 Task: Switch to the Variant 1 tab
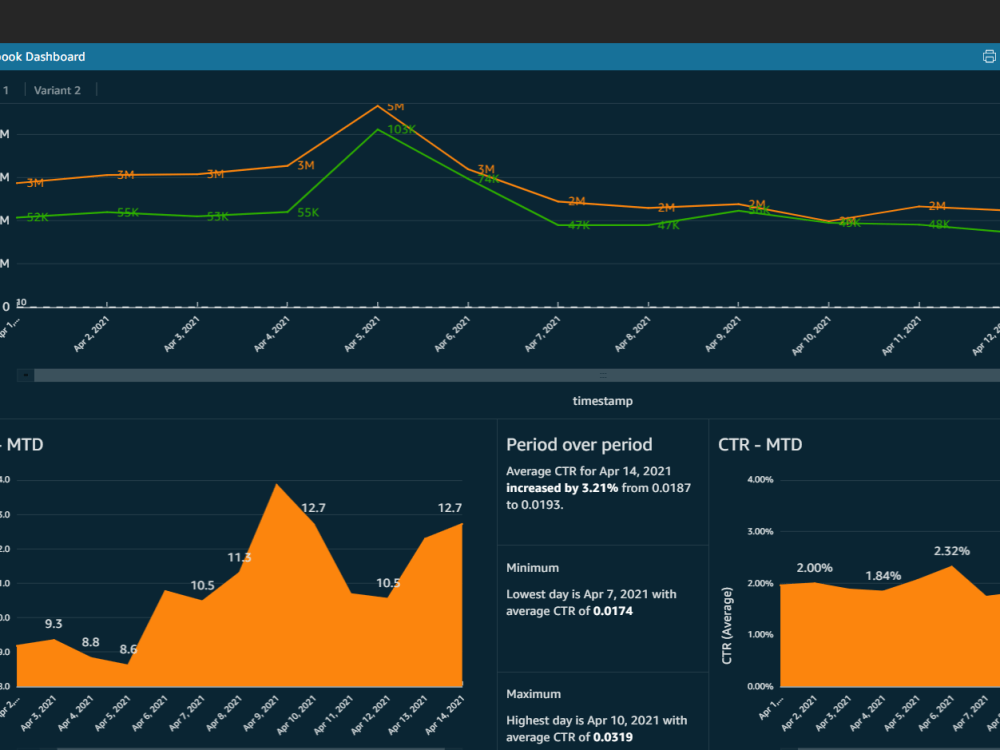tap(5, 90)
